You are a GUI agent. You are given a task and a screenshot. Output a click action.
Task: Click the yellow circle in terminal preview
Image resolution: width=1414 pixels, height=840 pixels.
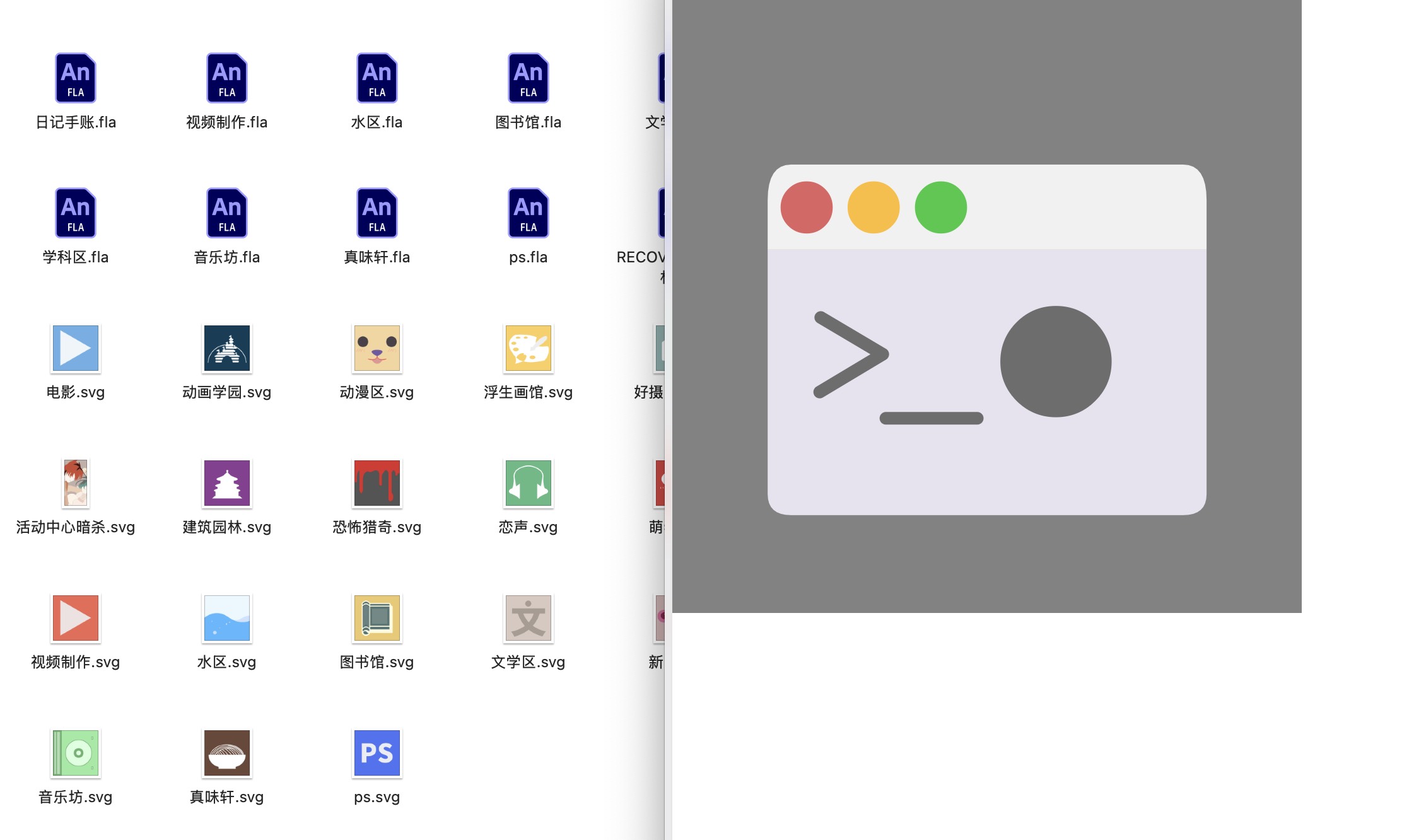tap(874, 207)
